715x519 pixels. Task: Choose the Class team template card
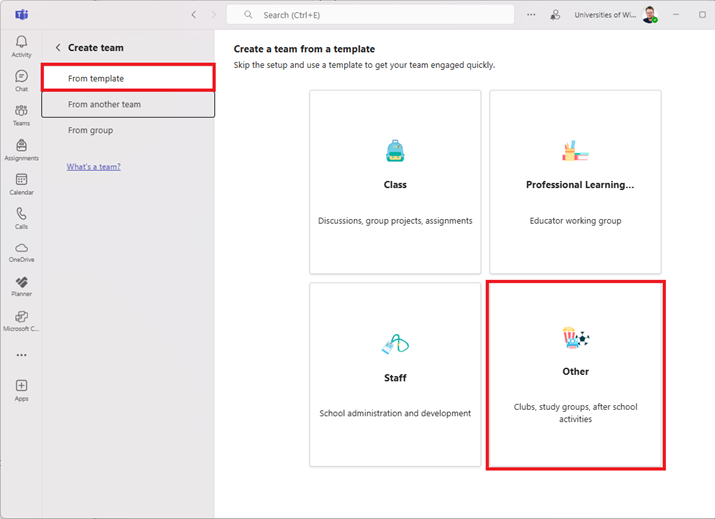point(395,182)
